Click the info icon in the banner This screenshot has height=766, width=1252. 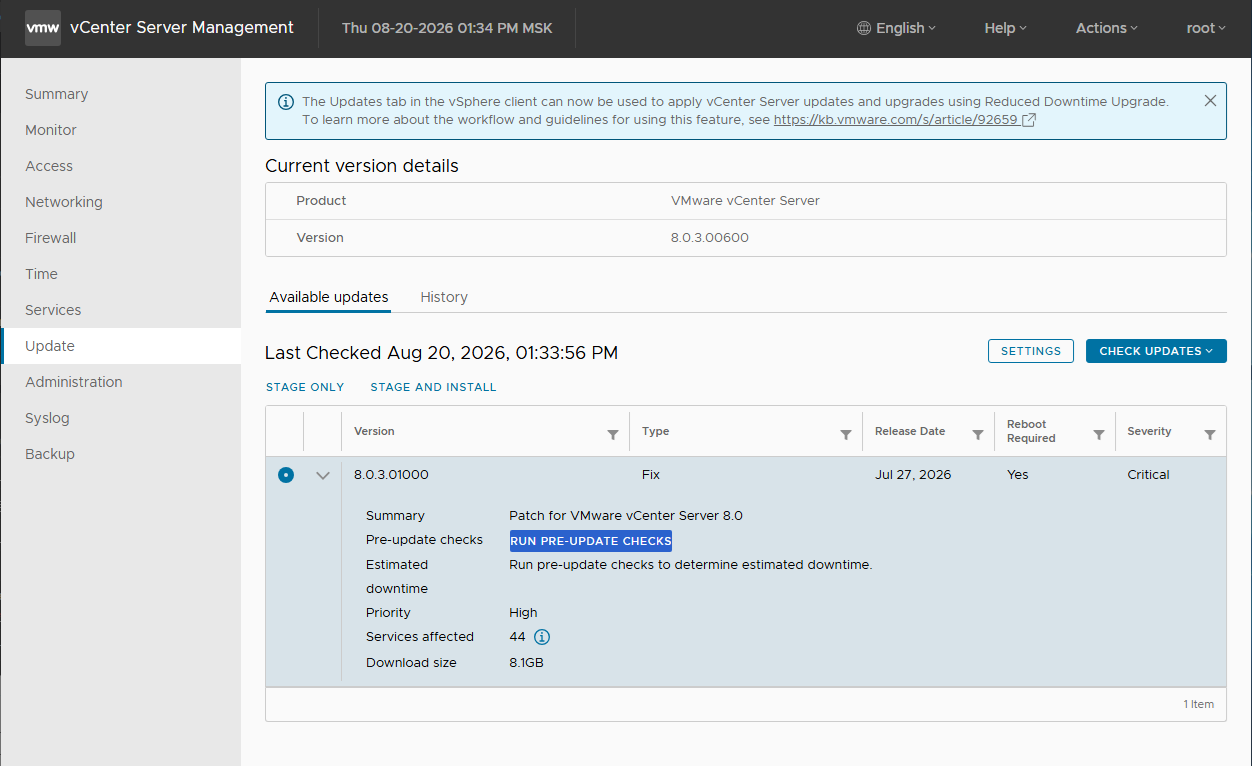click(286, 102)
